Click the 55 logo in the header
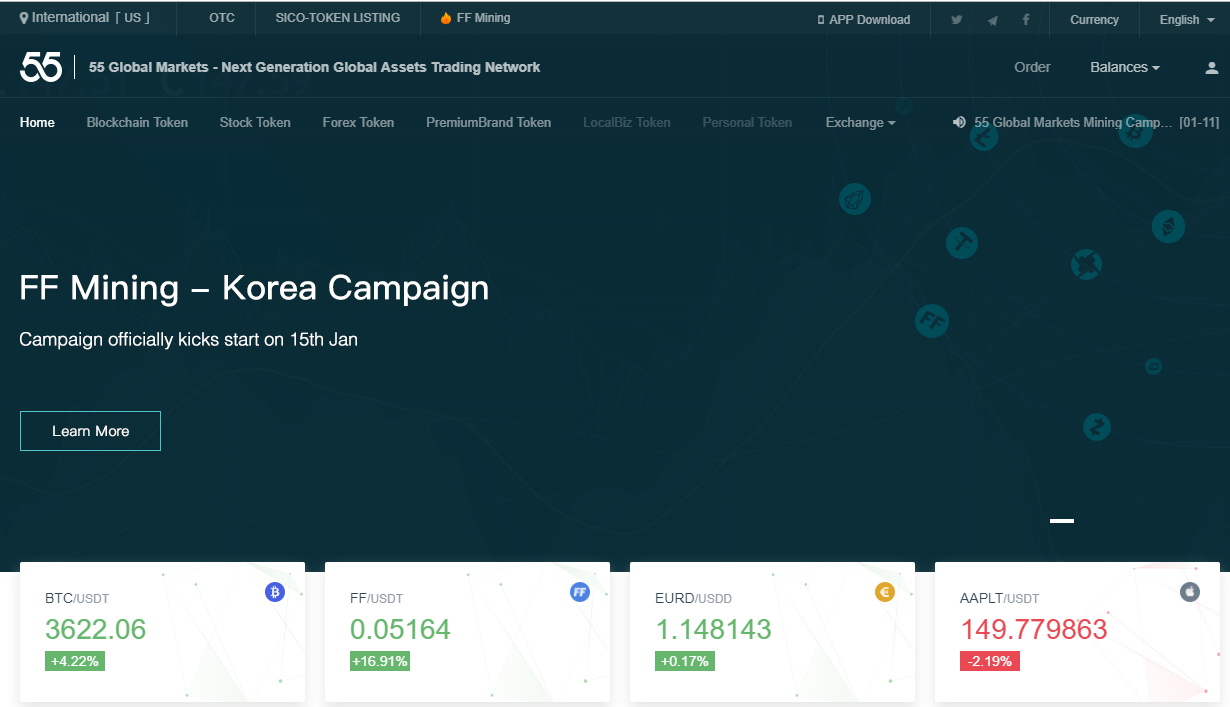This screenshot has height=707, width=1230. click(x=41, y=67)
